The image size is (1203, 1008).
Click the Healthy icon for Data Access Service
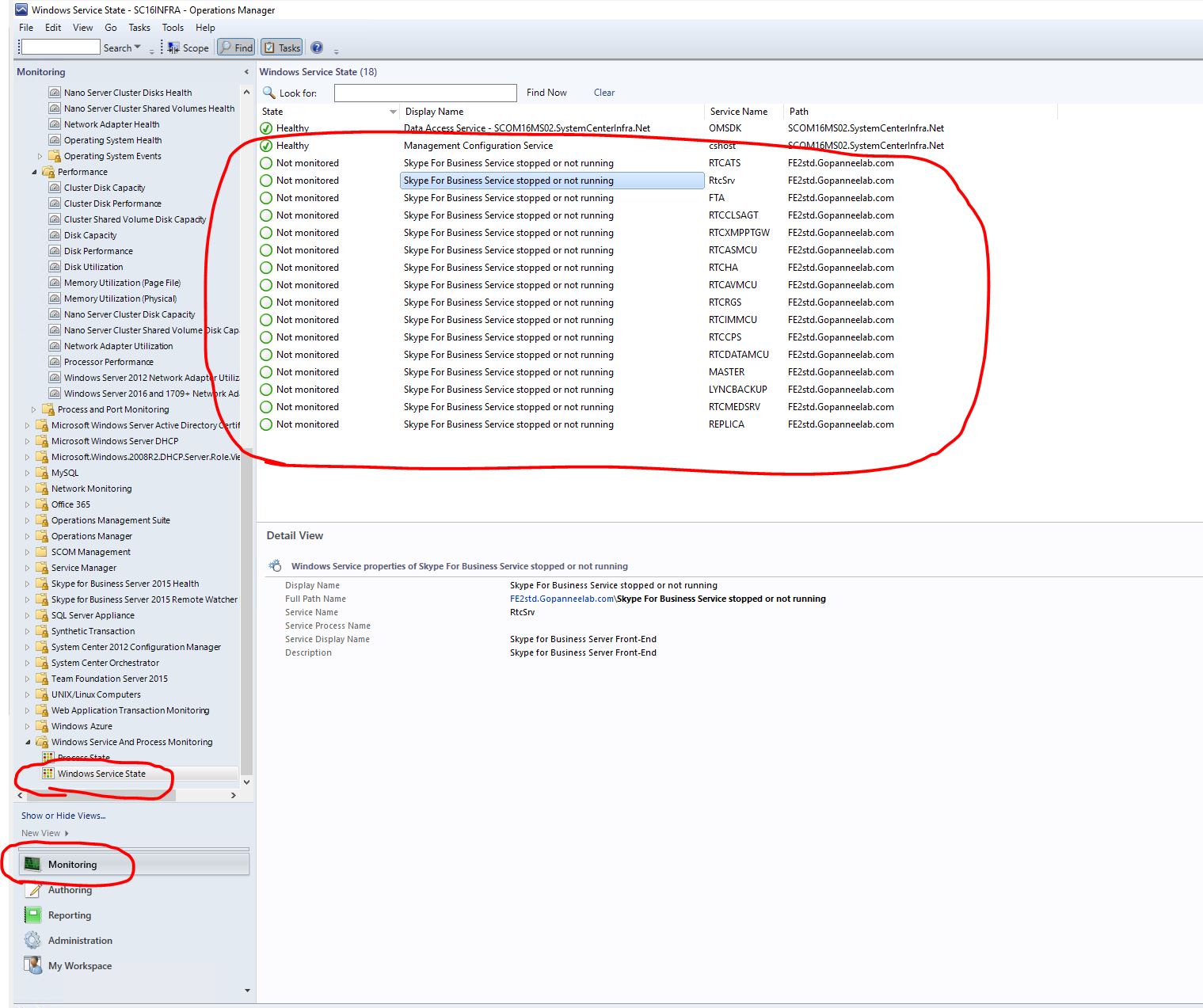coord(266,128)
